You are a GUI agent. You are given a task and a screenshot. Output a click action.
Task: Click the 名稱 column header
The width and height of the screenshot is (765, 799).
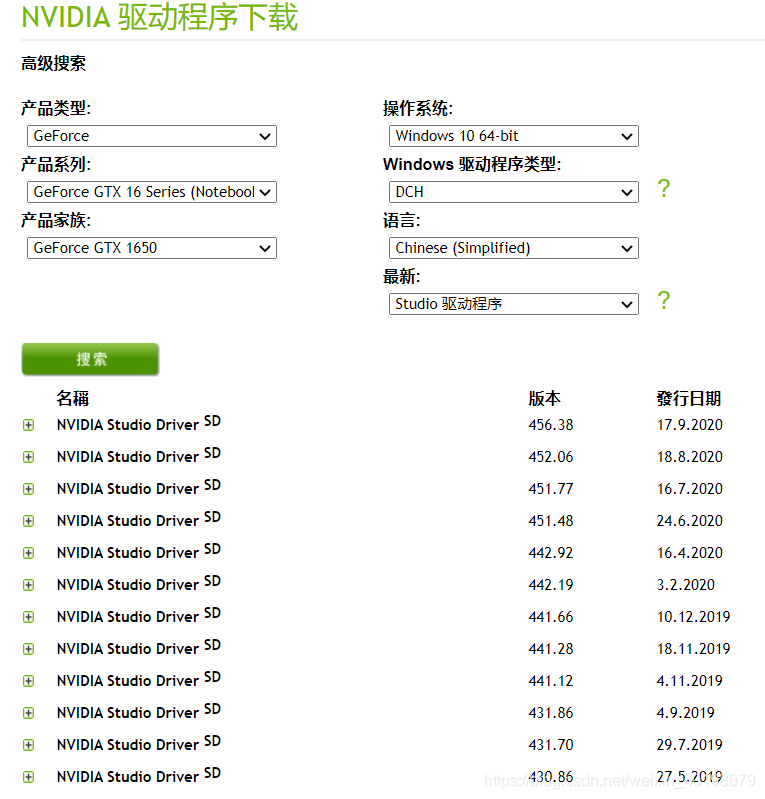point(73,398)
